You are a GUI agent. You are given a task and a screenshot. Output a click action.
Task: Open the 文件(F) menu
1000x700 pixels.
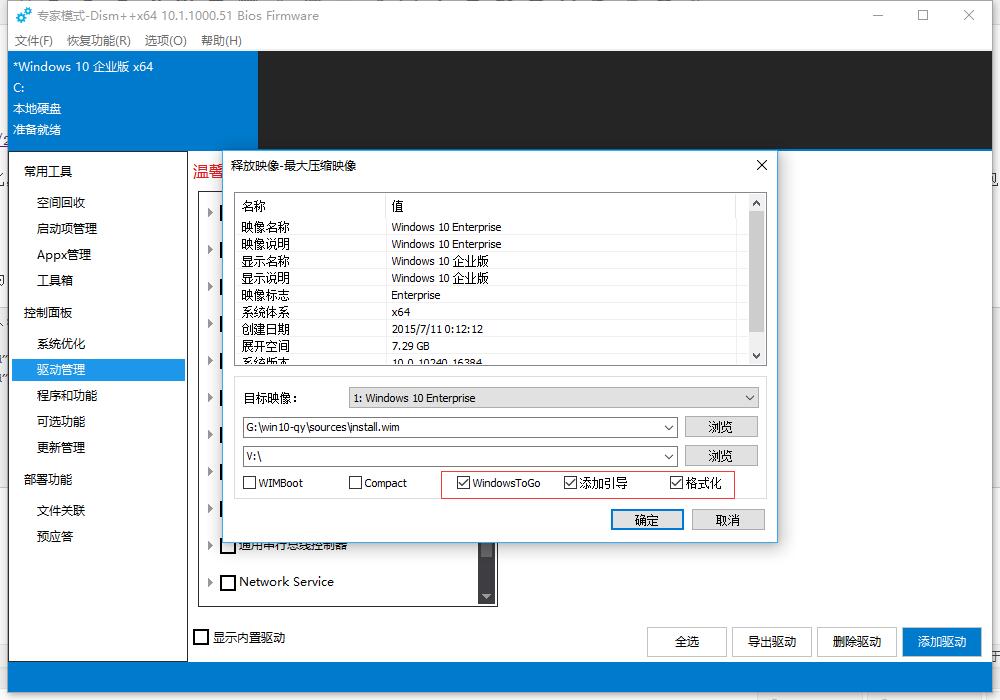[x=33, y=41]
